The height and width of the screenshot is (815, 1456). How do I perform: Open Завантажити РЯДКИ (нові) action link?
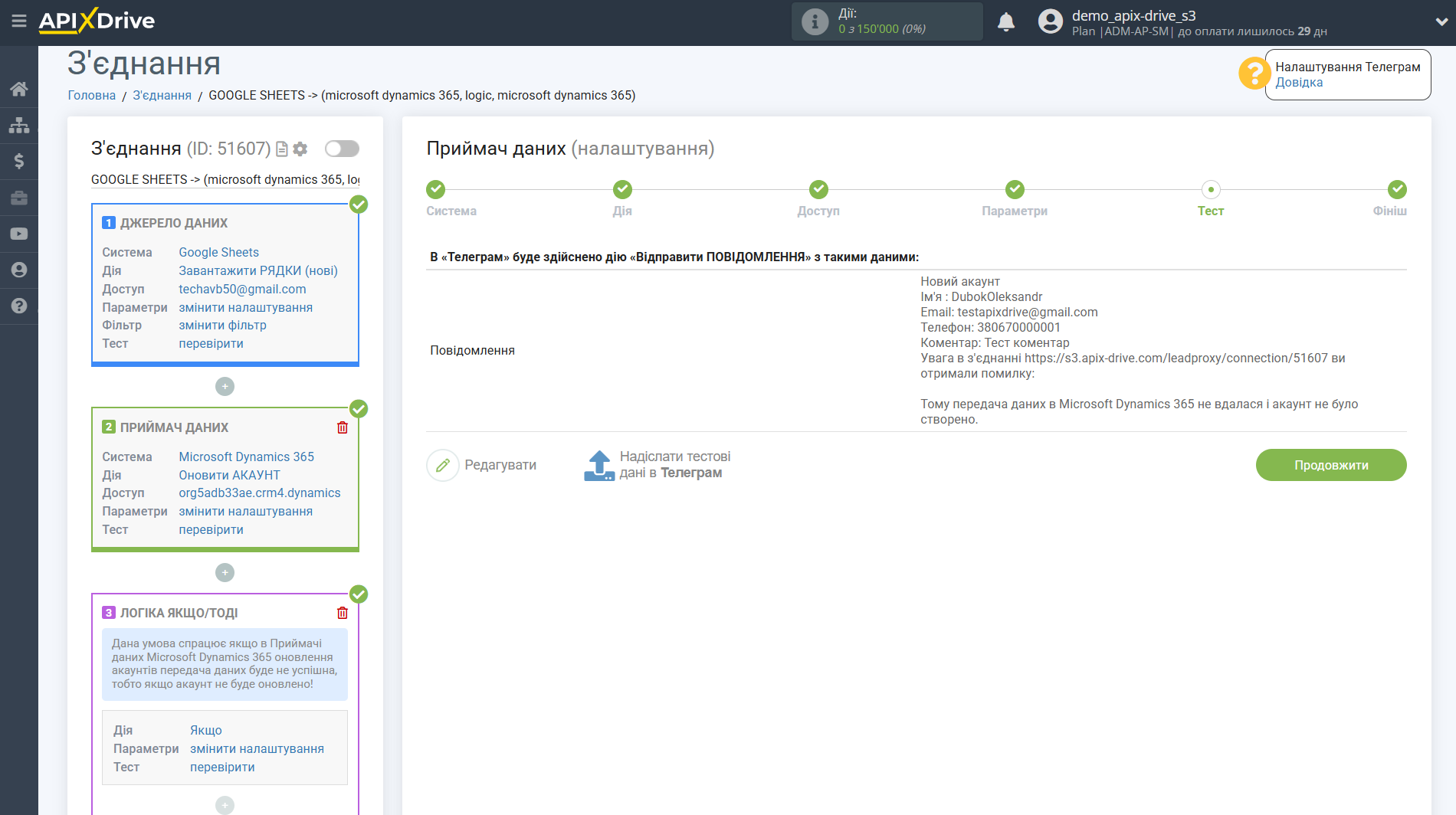pyautogui.click(x=258, y=271)
